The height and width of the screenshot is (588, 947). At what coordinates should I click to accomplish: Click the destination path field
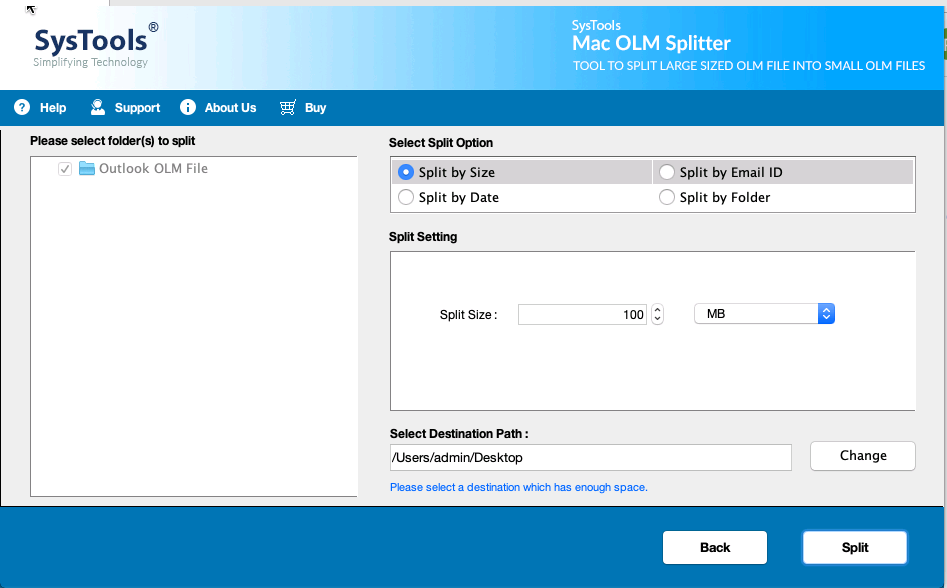(591, 458)
